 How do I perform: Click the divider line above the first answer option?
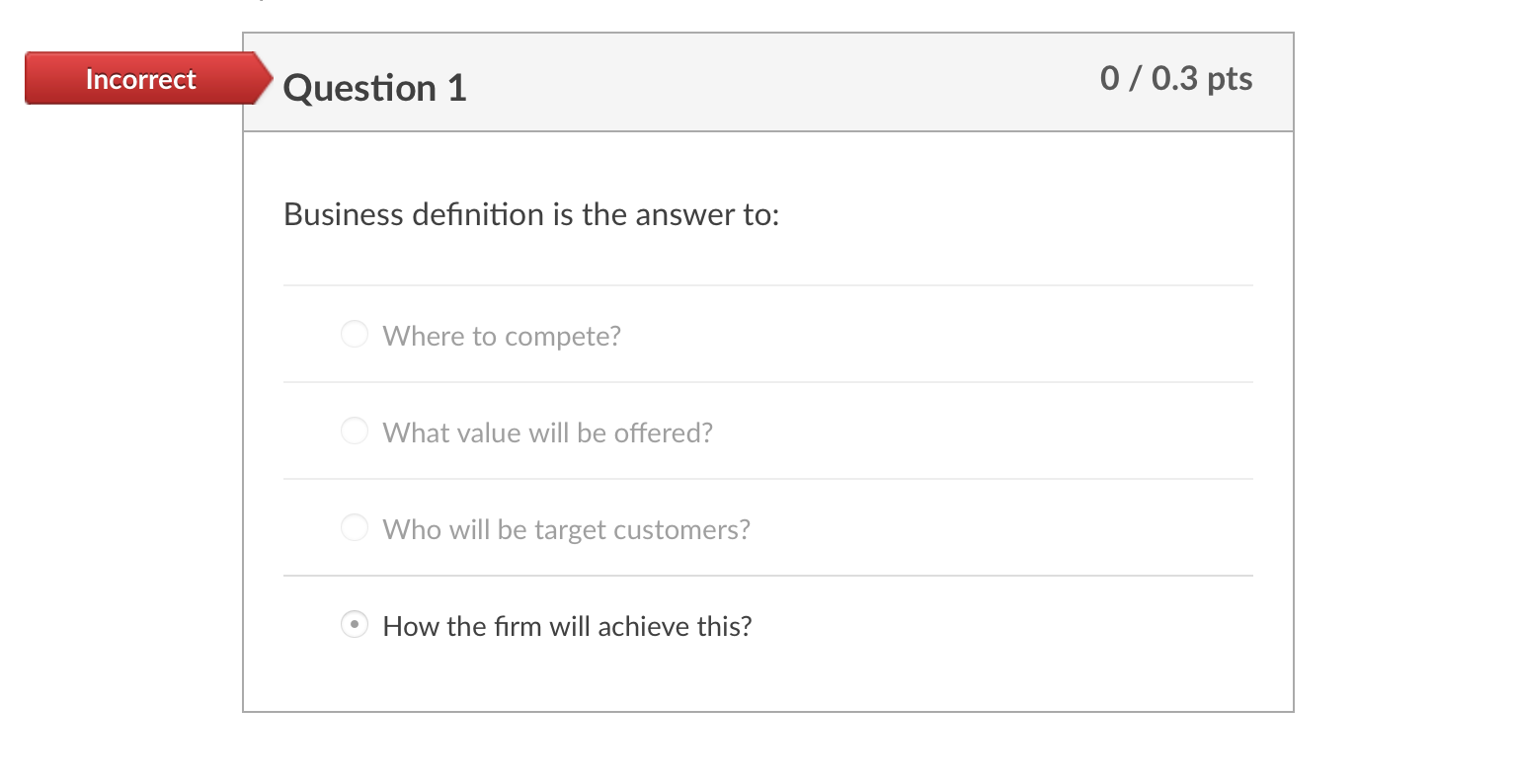click(x=767, y=286)
